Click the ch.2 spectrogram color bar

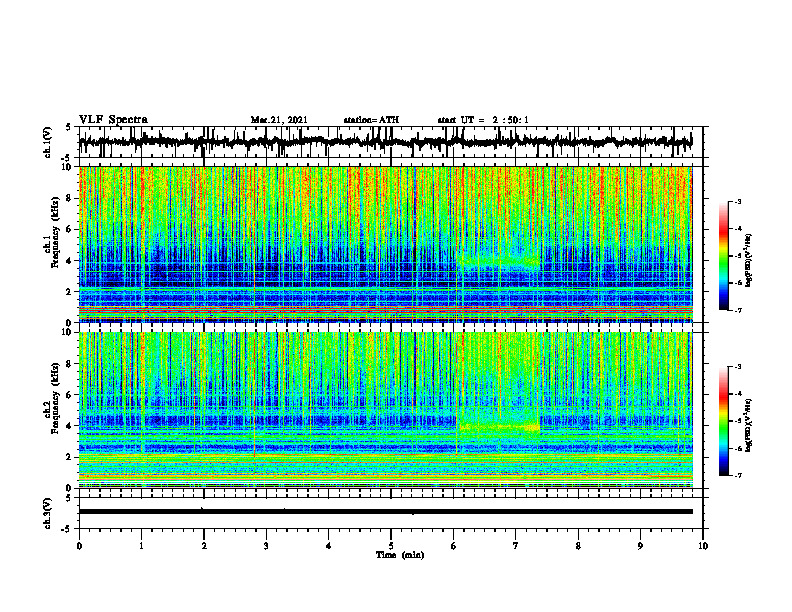(x=723, y=421)
